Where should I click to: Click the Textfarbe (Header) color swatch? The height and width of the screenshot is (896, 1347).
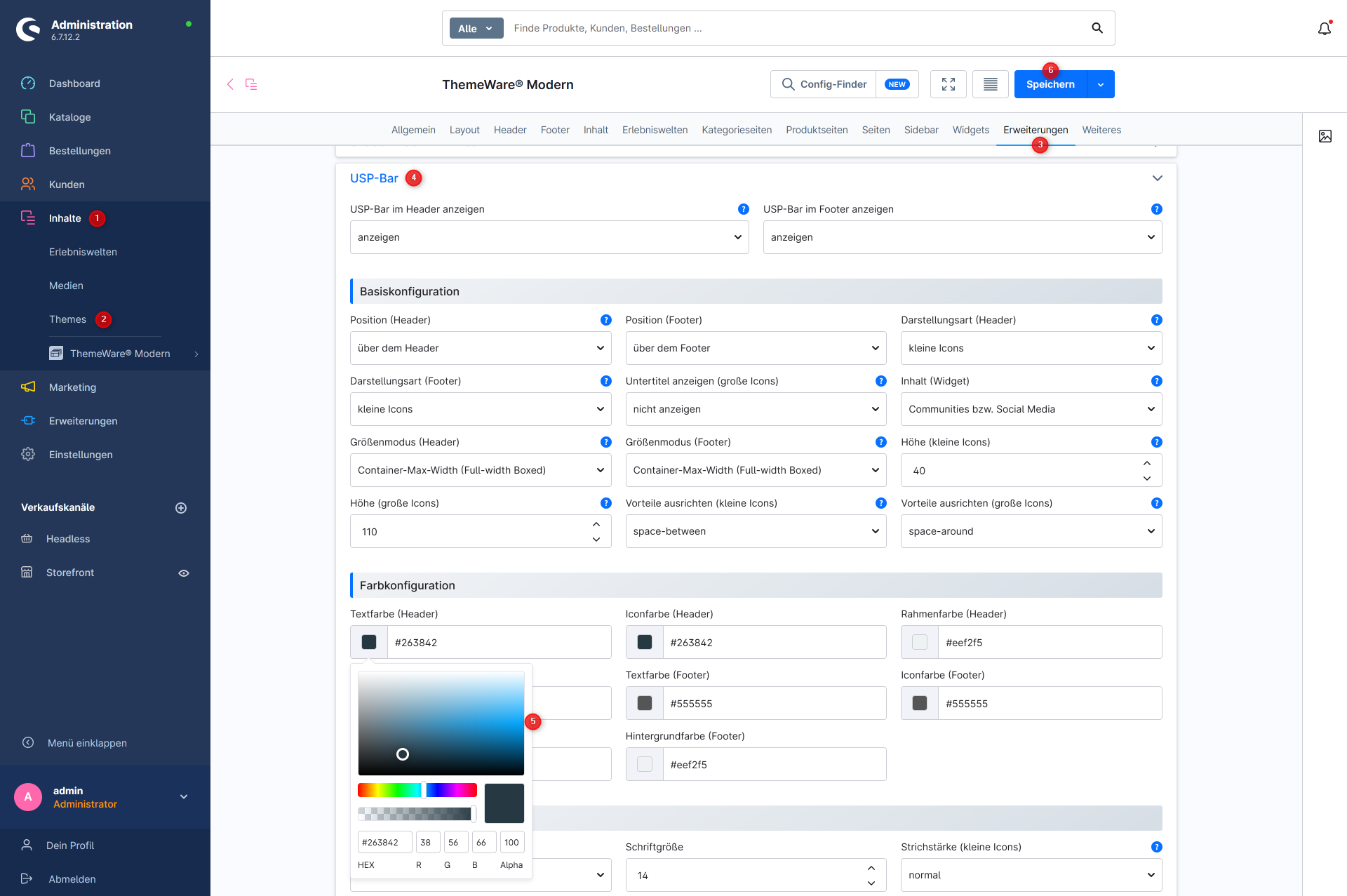point(369,642)
